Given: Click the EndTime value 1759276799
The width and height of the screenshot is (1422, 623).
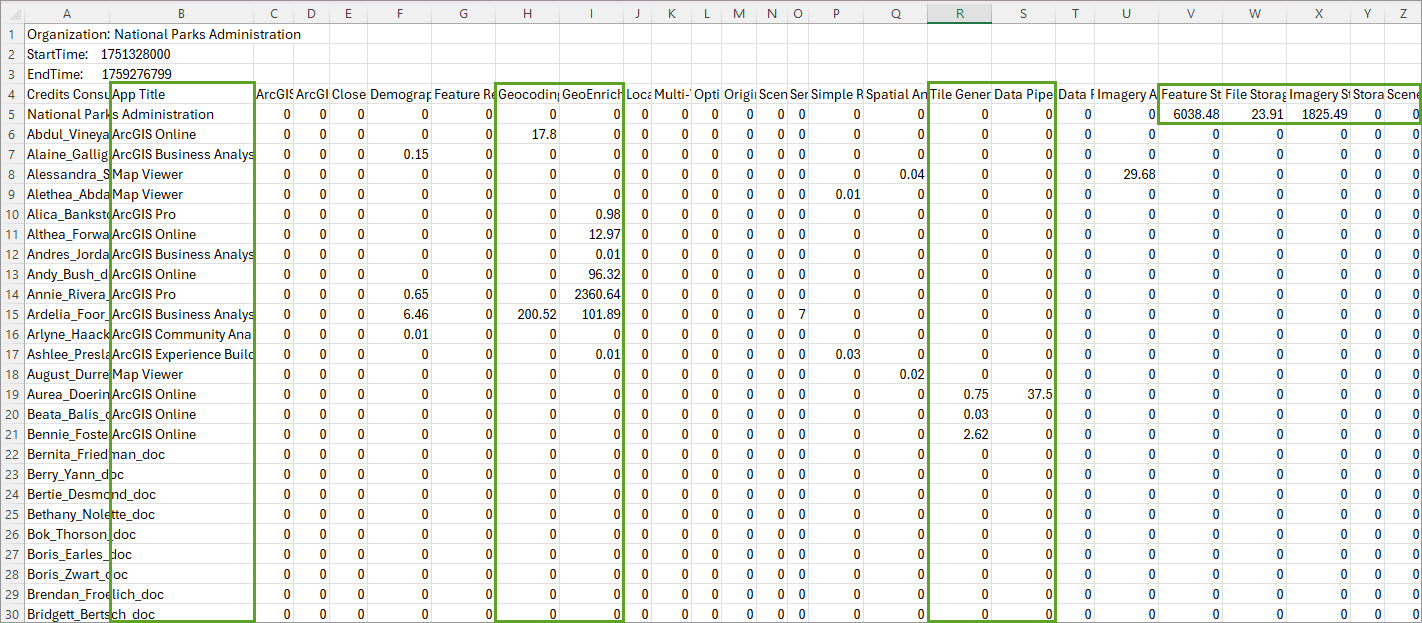Looking at the screenshot, I should click(x=136, y=74).
